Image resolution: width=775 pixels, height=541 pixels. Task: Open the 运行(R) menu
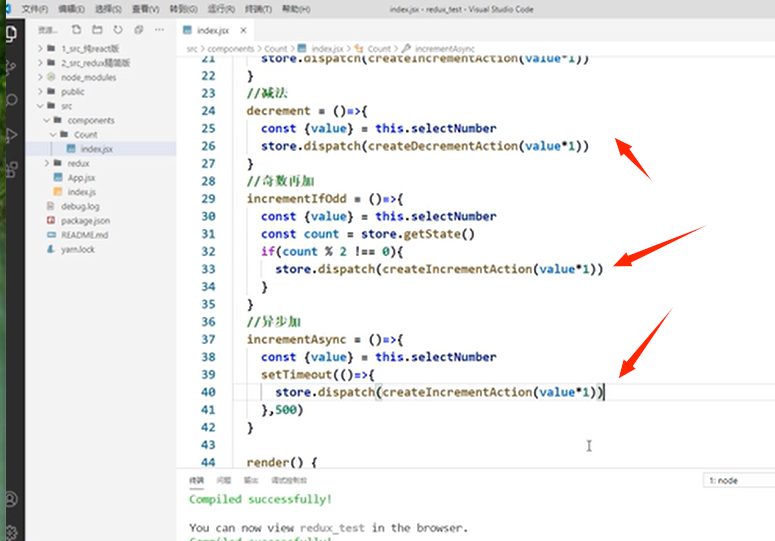click(221, 9)
